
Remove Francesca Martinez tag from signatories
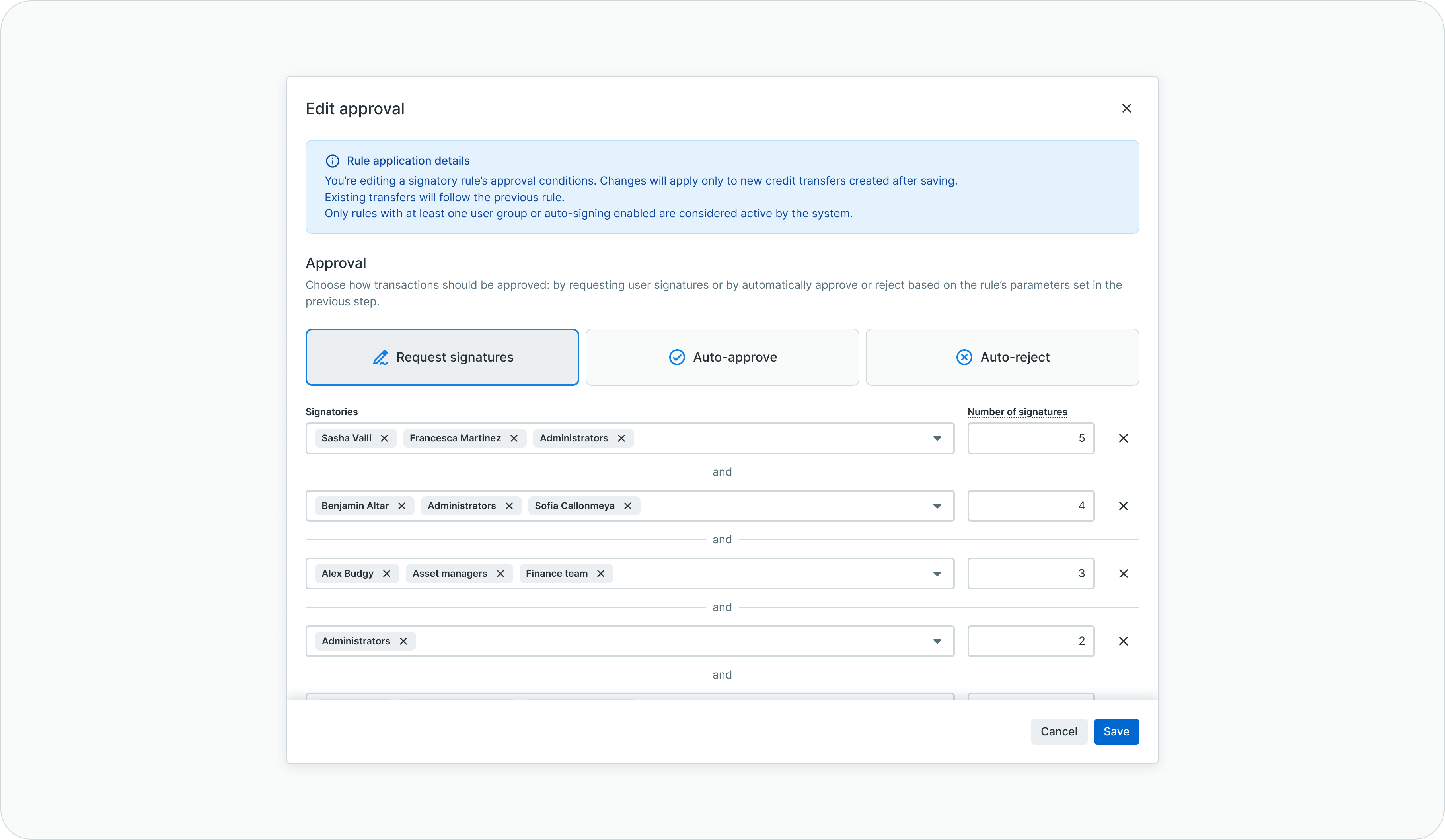(514, 438)
